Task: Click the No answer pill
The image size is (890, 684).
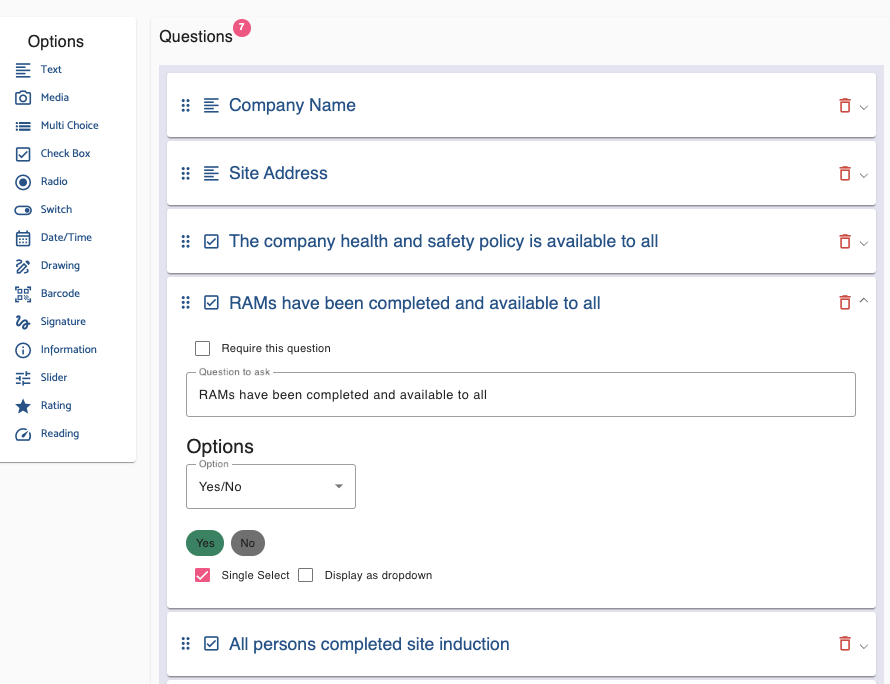Action: (x=248, y=543)
